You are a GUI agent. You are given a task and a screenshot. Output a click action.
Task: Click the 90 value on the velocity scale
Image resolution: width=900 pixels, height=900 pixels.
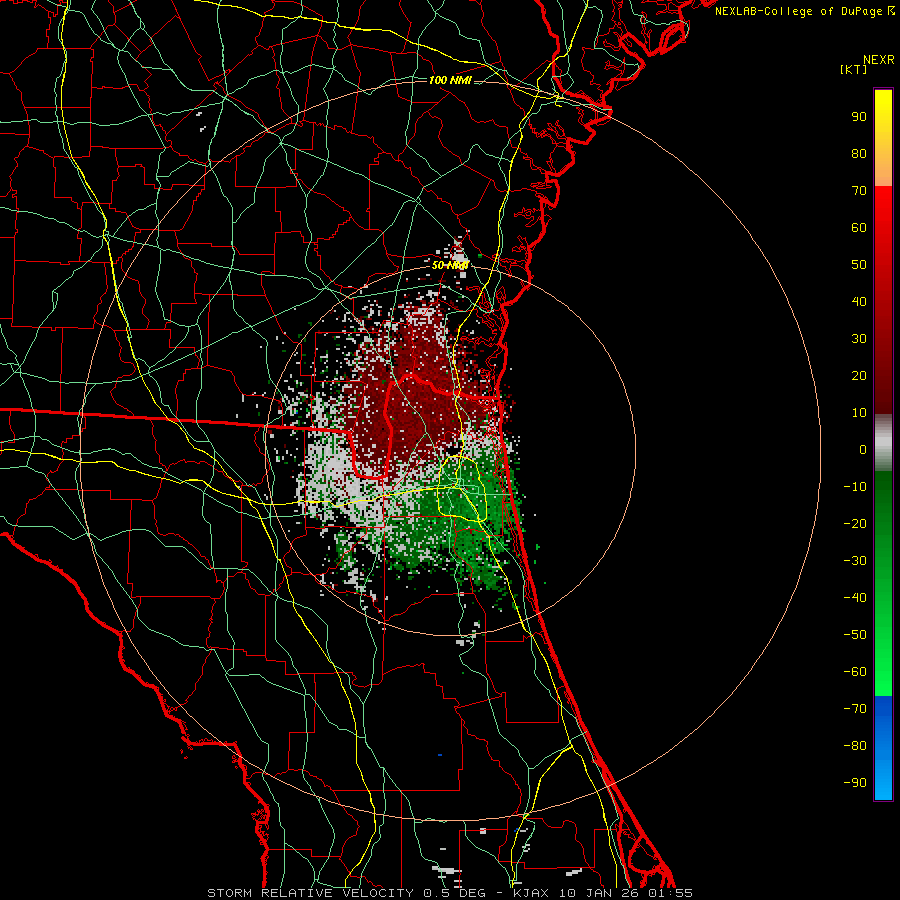coord(859,117)
